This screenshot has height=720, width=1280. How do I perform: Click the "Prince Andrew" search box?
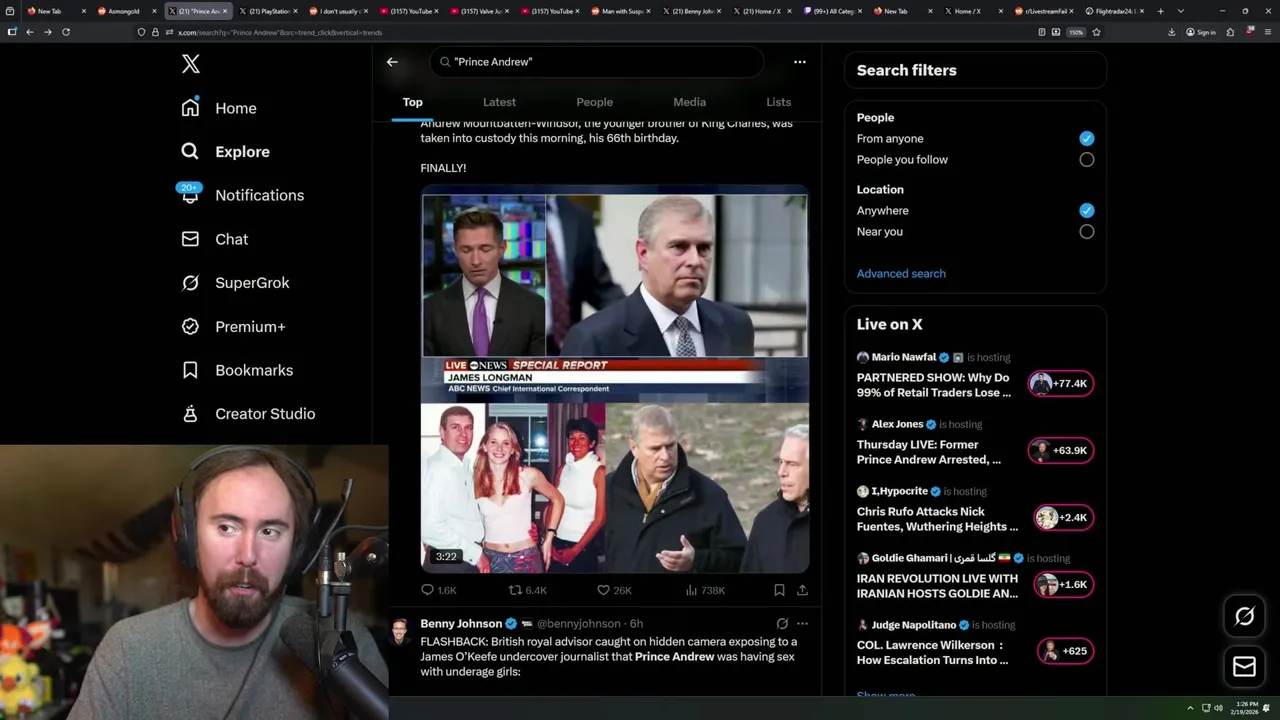(597, 62)
